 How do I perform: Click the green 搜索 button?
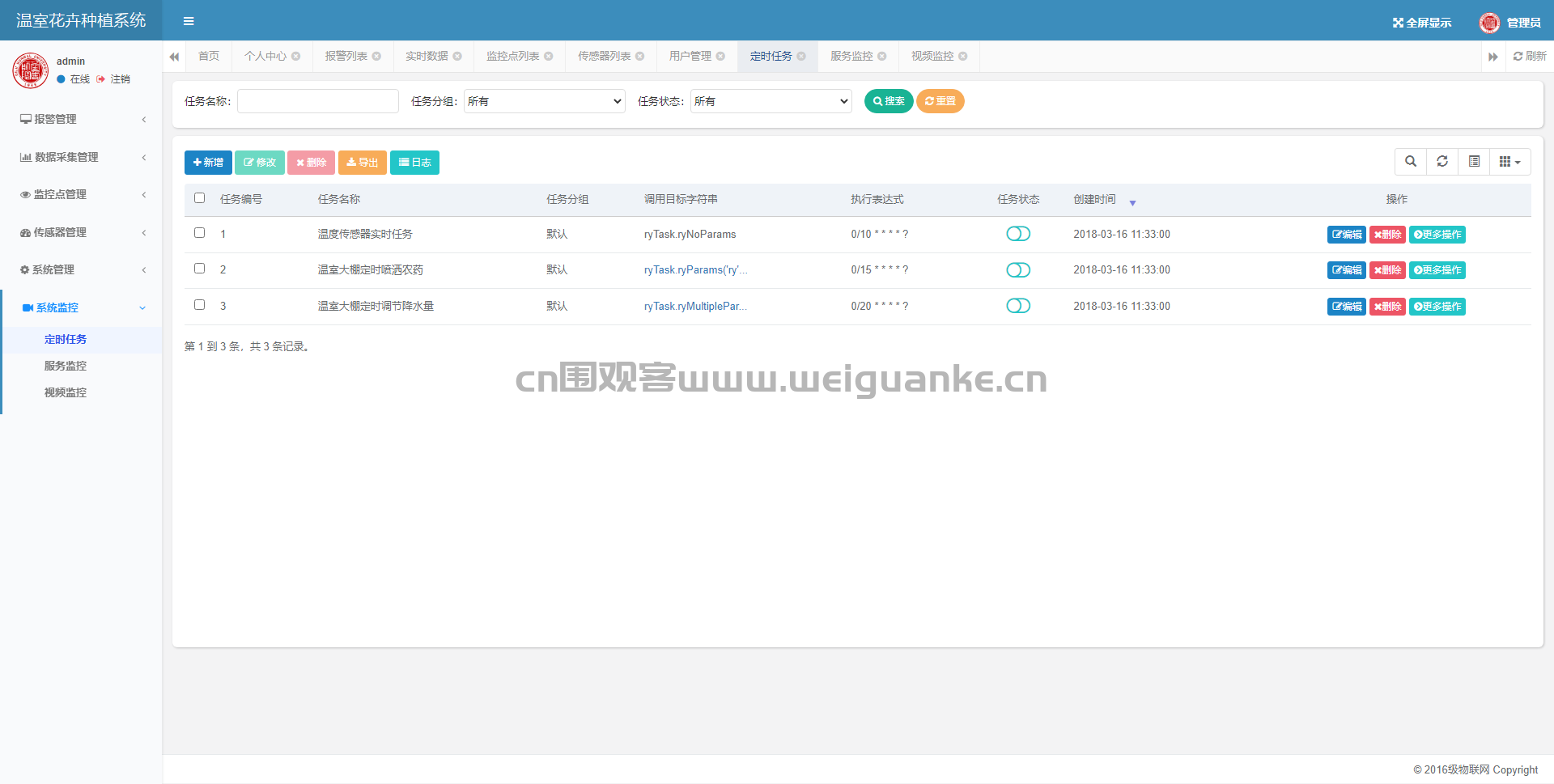tap(889, 101)
